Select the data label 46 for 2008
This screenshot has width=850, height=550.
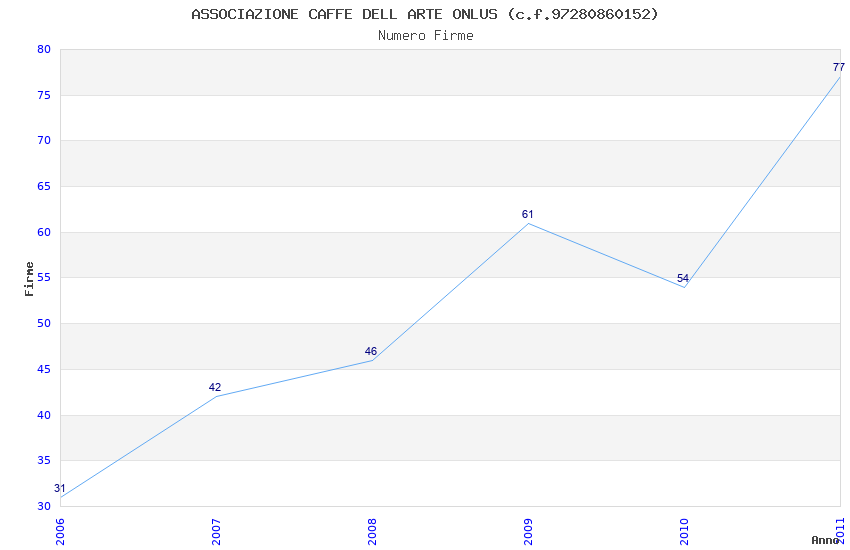(x=371, y=351)
